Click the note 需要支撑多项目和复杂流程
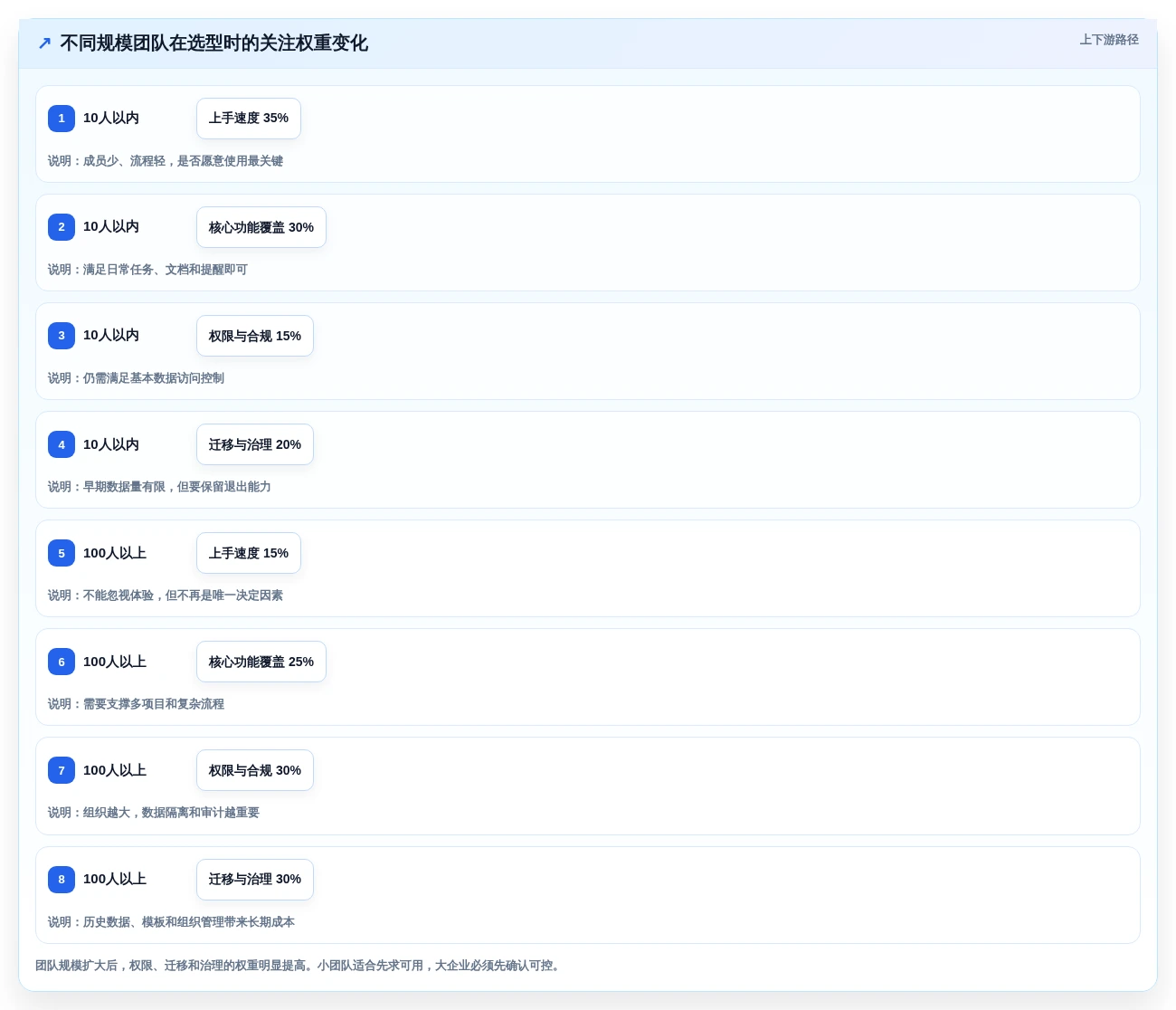This screenshot has height=1010, width=1176. tap(154, 704)
